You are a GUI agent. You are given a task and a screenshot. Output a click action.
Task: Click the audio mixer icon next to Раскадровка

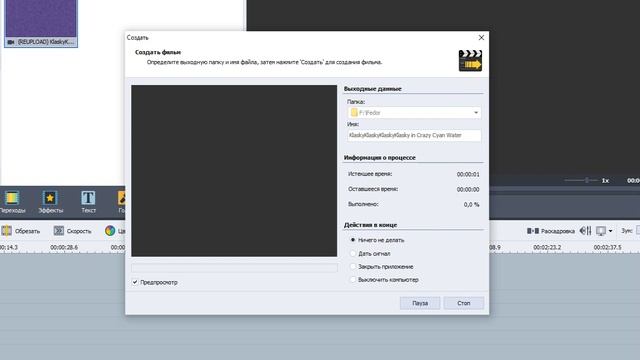click(x=585, y=231)
